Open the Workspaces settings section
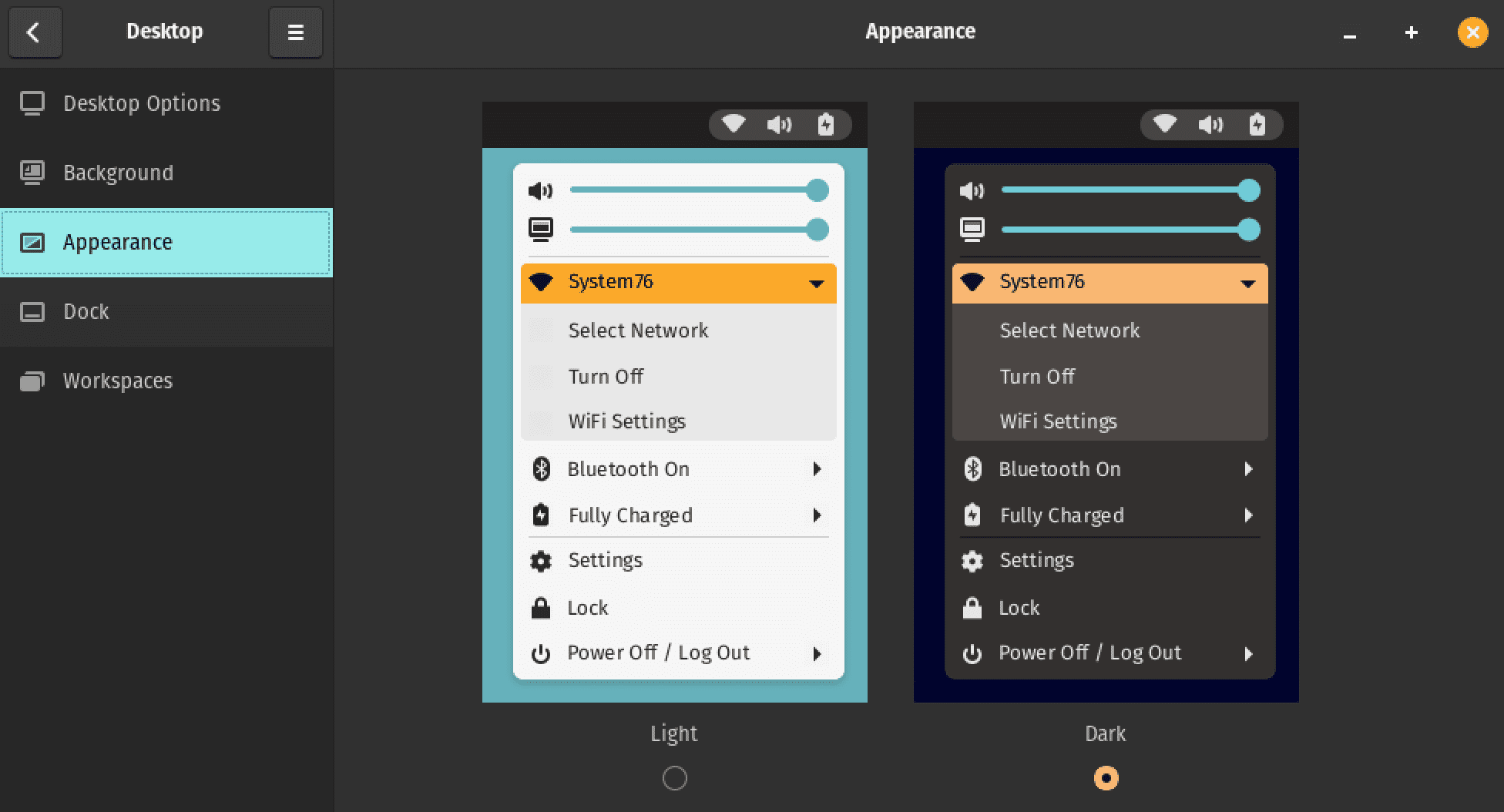 click(117, 380)
